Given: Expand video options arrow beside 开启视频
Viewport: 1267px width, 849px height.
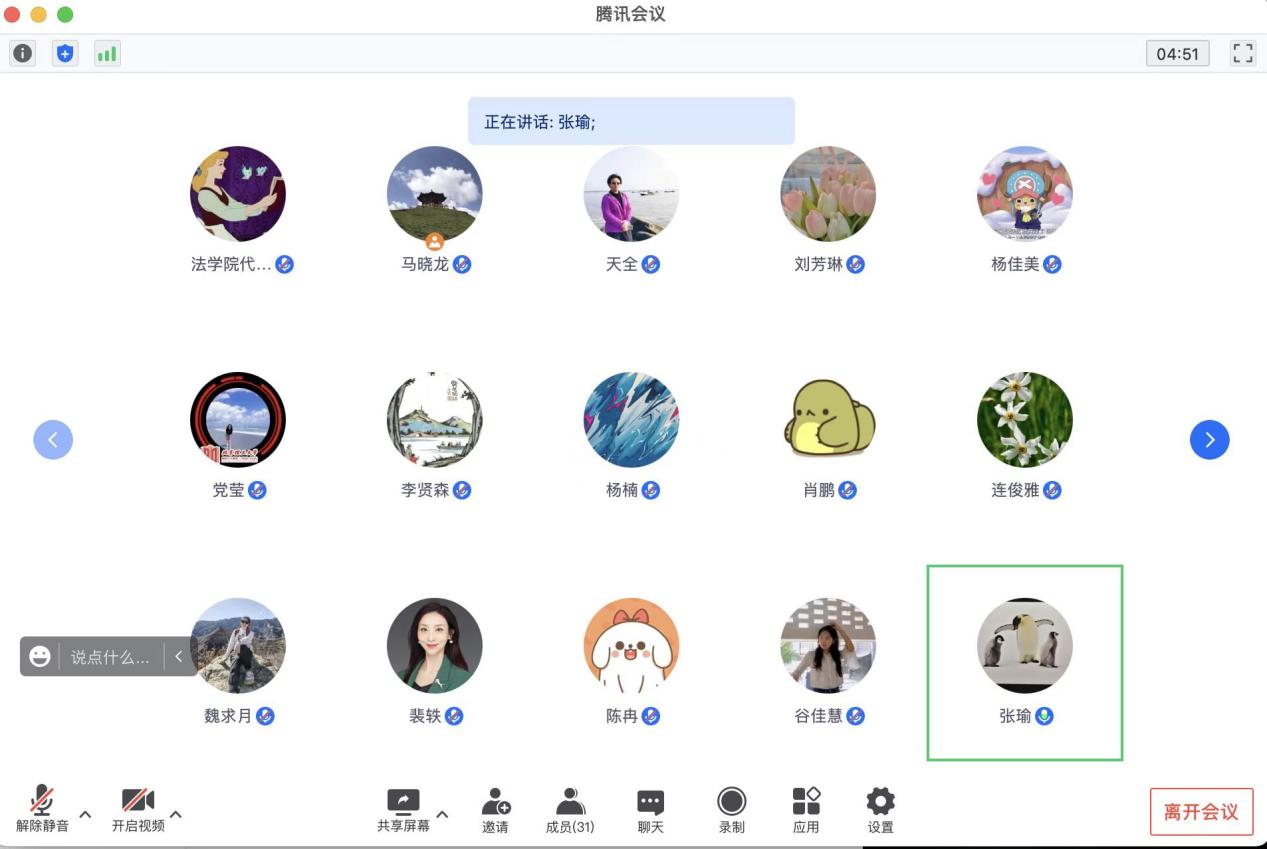Looking at the screenshot, I should click(x=176, y=814).
